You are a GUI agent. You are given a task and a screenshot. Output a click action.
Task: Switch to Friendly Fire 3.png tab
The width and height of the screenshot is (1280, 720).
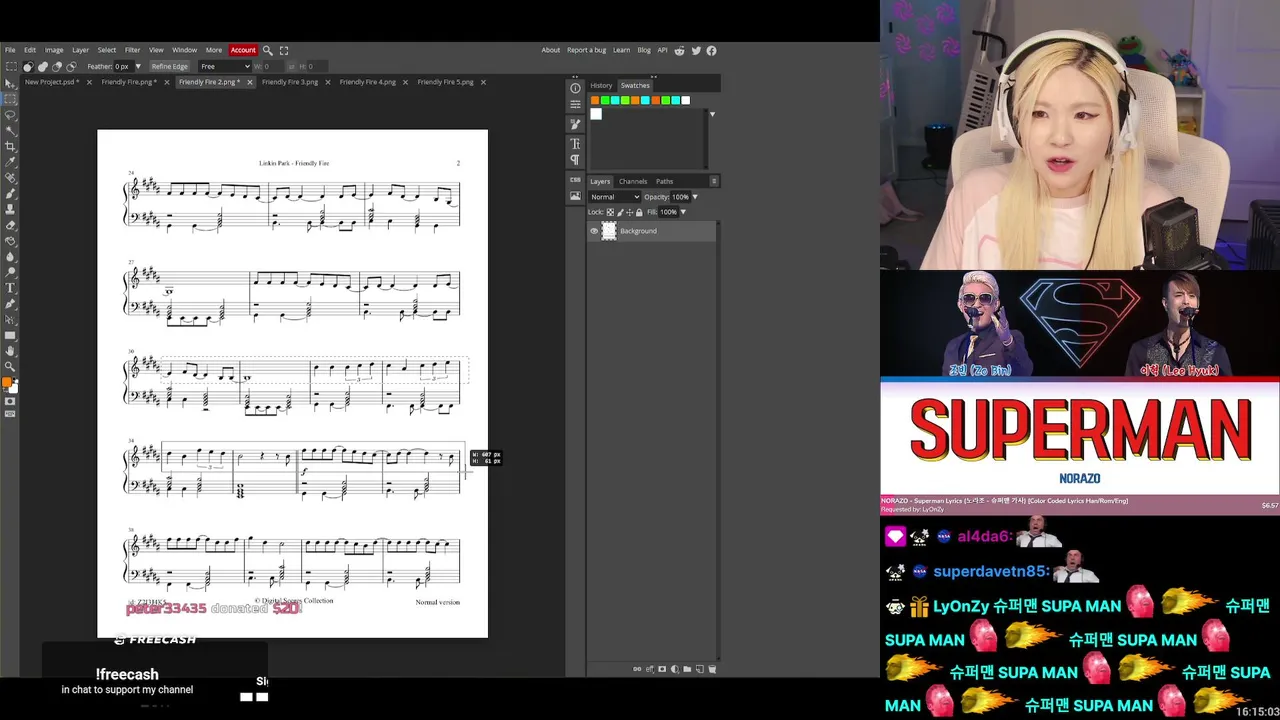pyautogui.click(x=290, y=82)
